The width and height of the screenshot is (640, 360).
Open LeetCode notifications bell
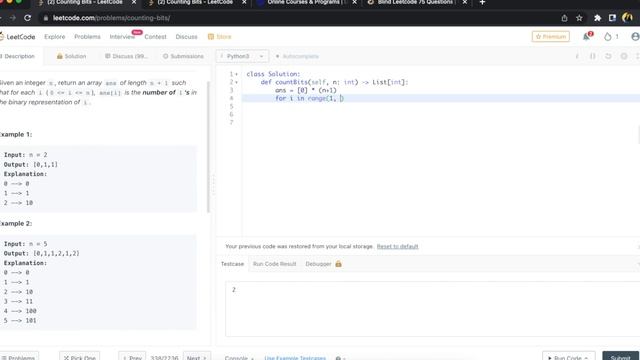(587, 37)
